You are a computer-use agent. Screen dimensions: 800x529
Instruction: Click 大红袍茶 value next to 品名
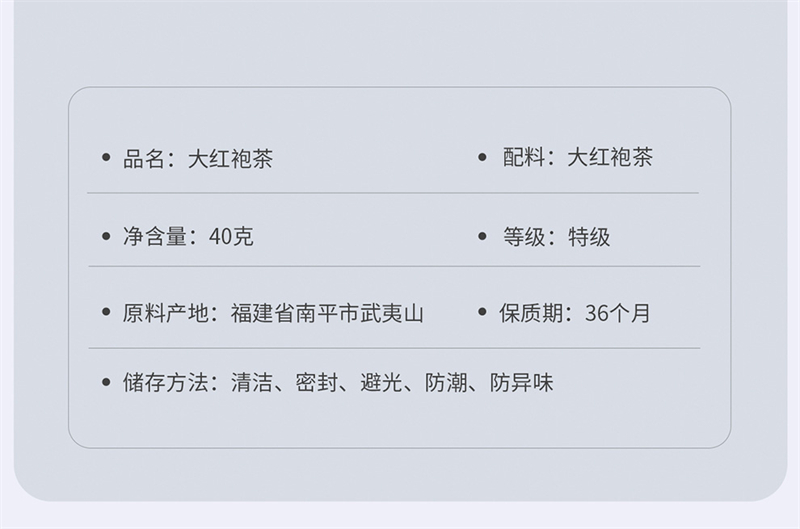[x=230, y=158]
